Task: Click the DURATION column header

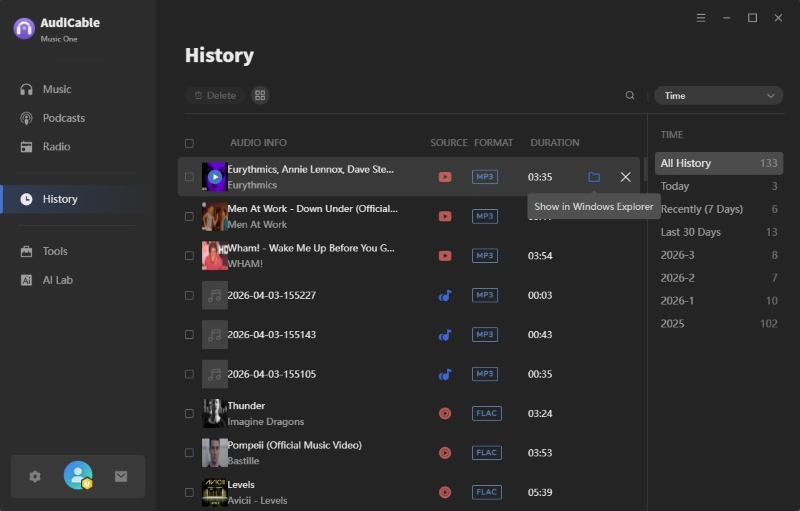Action: 555,143
